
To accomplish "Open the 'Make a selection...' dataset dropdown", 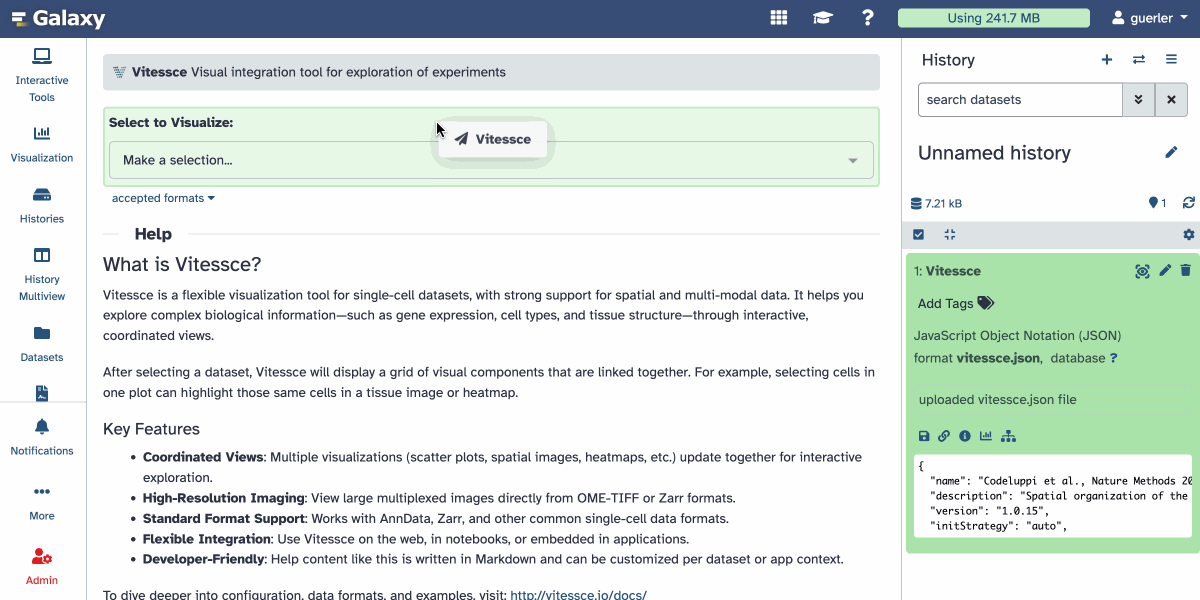I will 491,160.
